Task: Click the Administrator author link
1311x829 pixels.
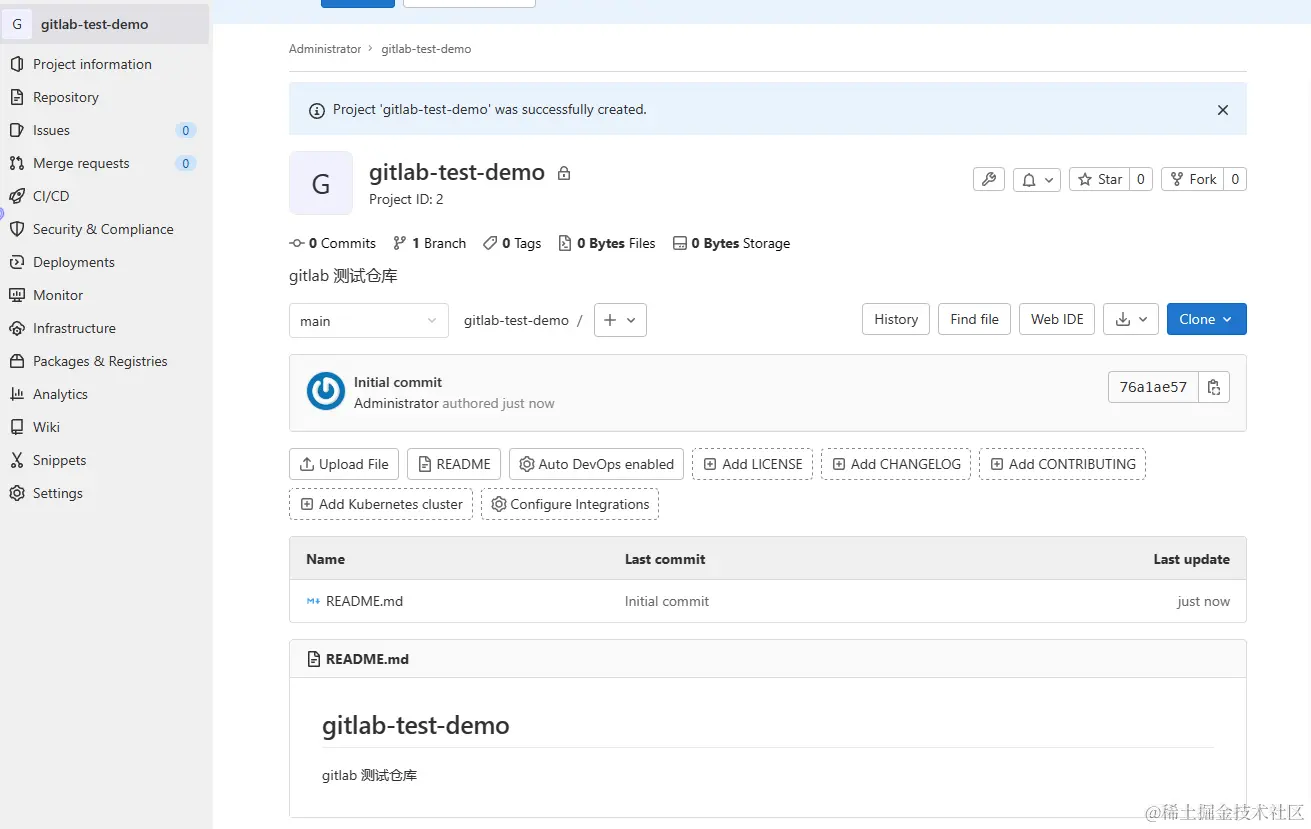Action: [396, 403]
